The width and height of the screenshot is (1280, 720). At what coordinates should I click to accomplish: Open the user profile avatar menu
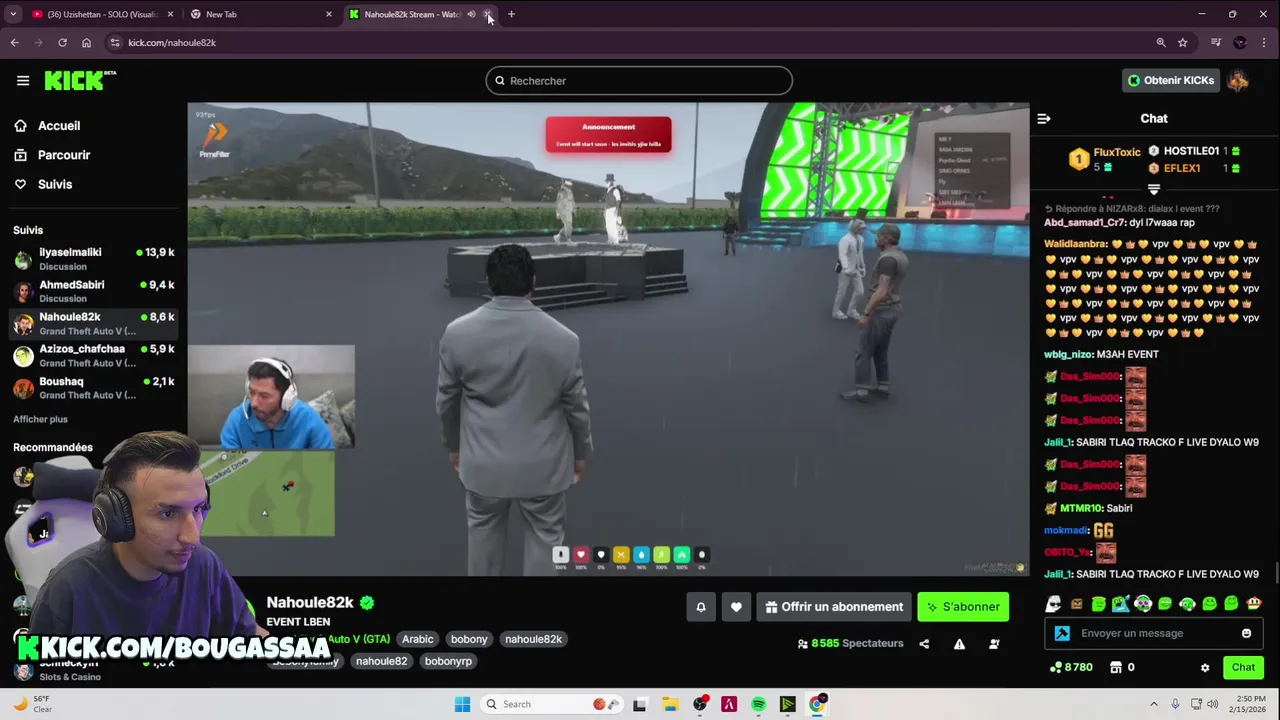click(x=1238, y=81)
